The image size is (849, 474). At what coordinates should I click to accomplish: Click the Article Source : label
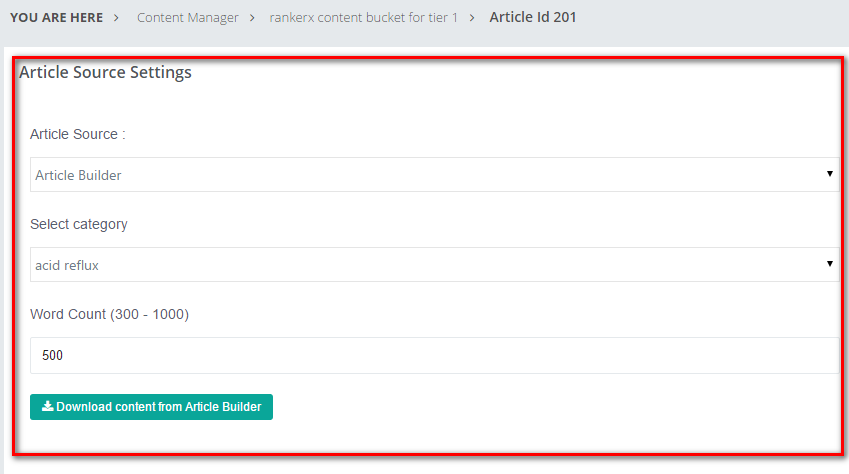pos(77,134)
